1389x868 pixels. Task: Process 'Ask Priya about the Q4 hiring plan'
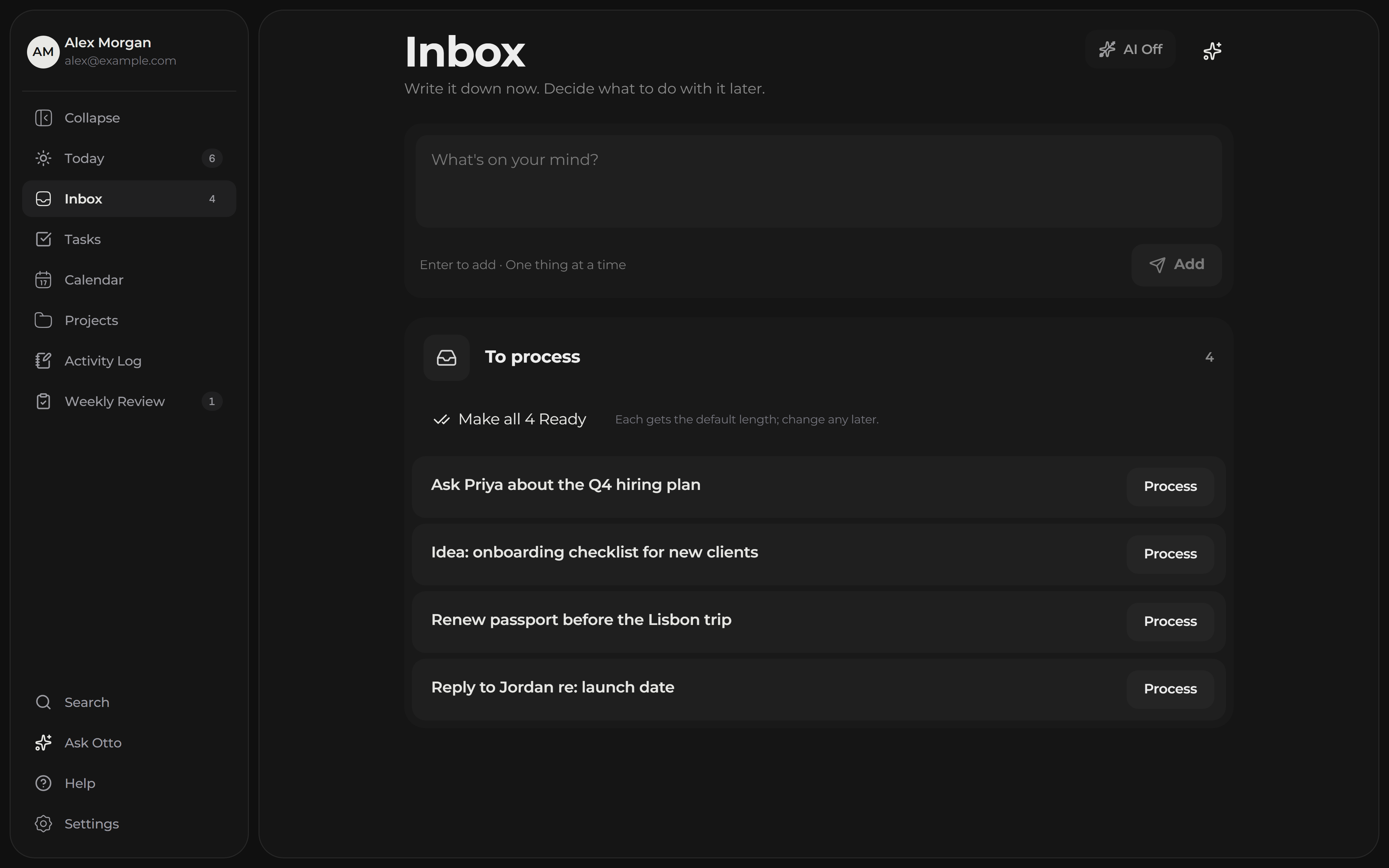pyautogui.click(x=1170, y=486)
